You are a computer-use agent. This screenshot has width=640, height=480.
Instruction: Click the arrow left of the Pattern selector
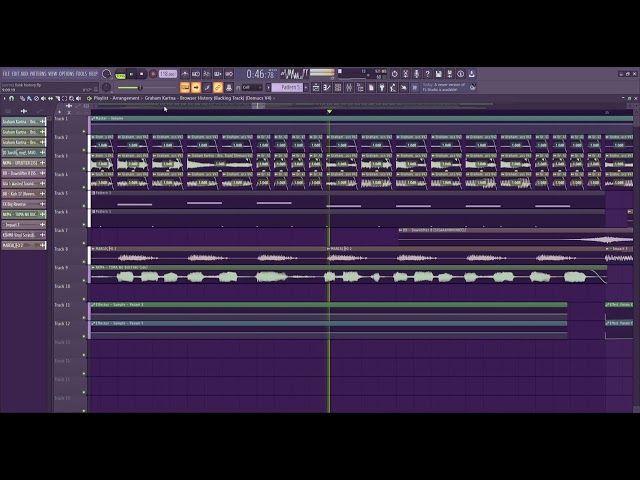click(x=268, y=87)
